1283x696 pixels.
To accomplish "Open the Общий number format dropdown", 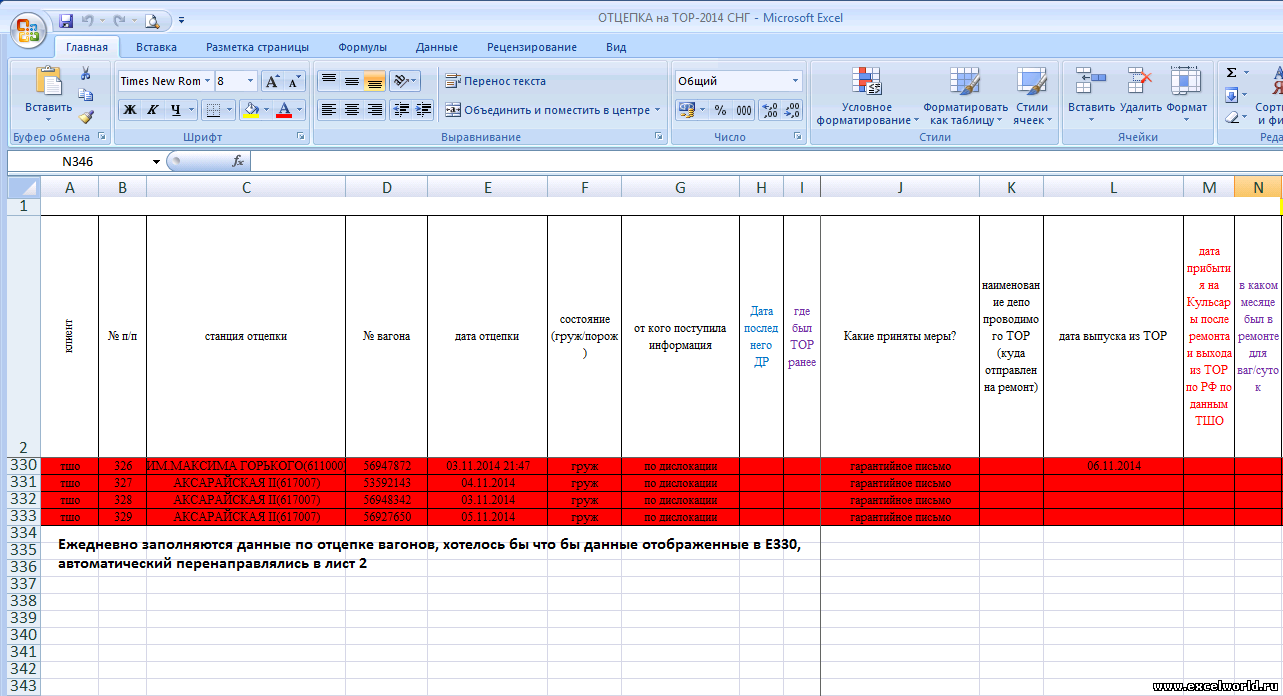I will pyautogui.click(x=796, y=81).
